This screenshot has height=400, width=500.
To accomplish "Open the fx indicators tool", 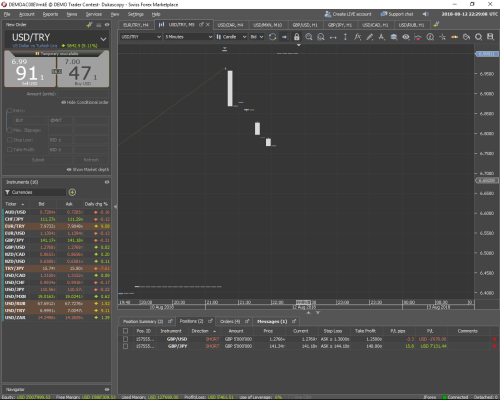I will (357, 37).
